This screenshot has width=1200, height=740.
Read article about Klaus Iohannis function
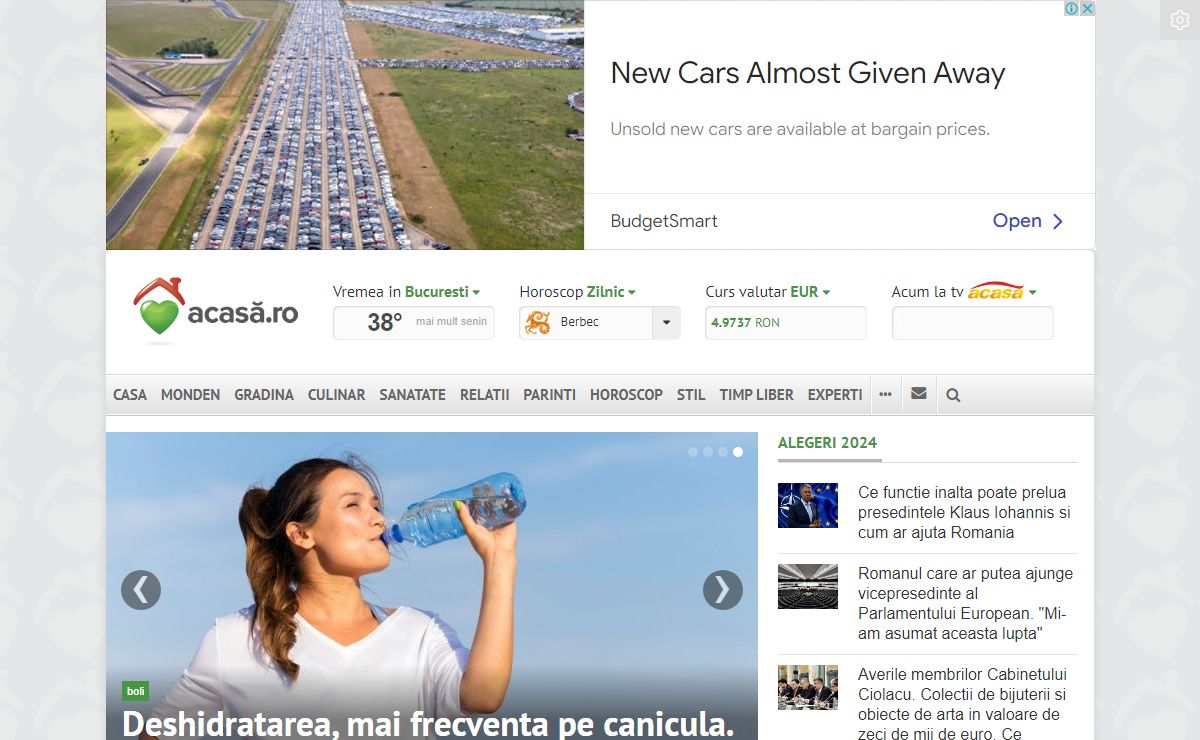tap(964, 513)
